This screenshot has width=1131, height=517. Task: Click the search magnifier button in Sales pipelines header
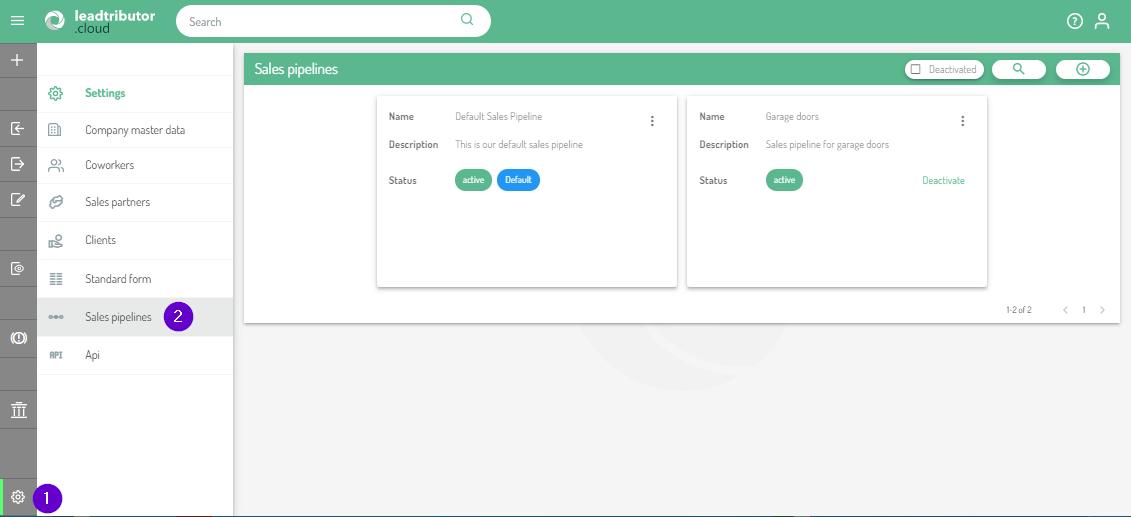[x=1019, y=69]
